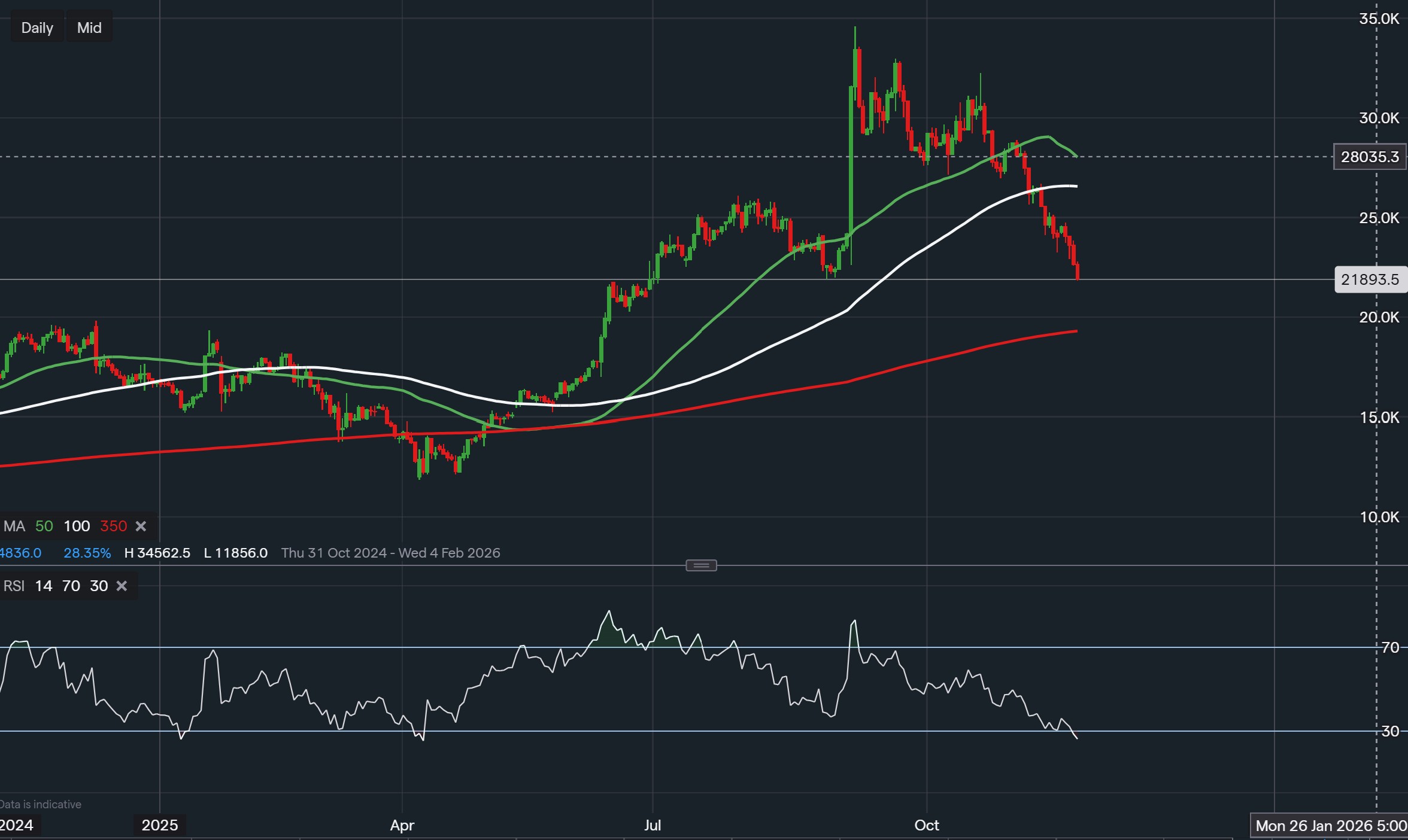The image size is (1408, 840).
Task: Click the RSI period value 14
Action: tap(44, 586)
